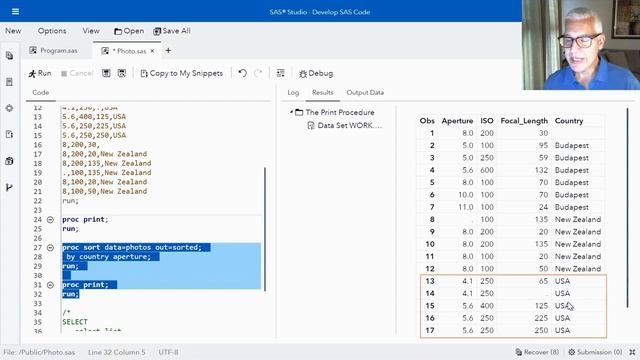Open the snippets sidebar icon
The height and width of the screenshot is (360, 640).
coord(9,134)
